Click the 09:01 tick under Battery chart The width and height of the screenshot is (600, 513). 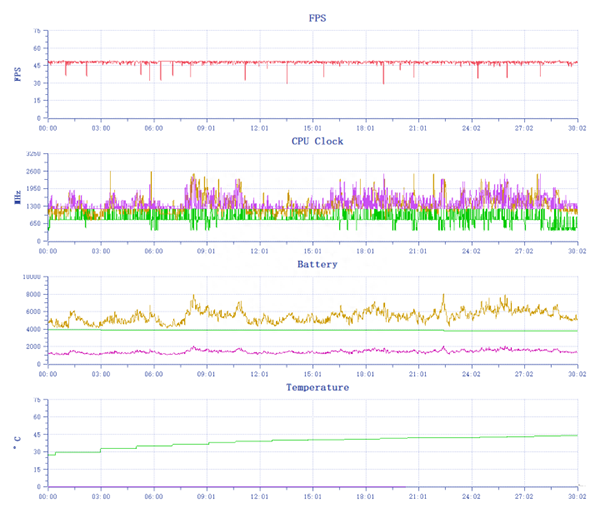pyautogui.click(x=207, y=373)
